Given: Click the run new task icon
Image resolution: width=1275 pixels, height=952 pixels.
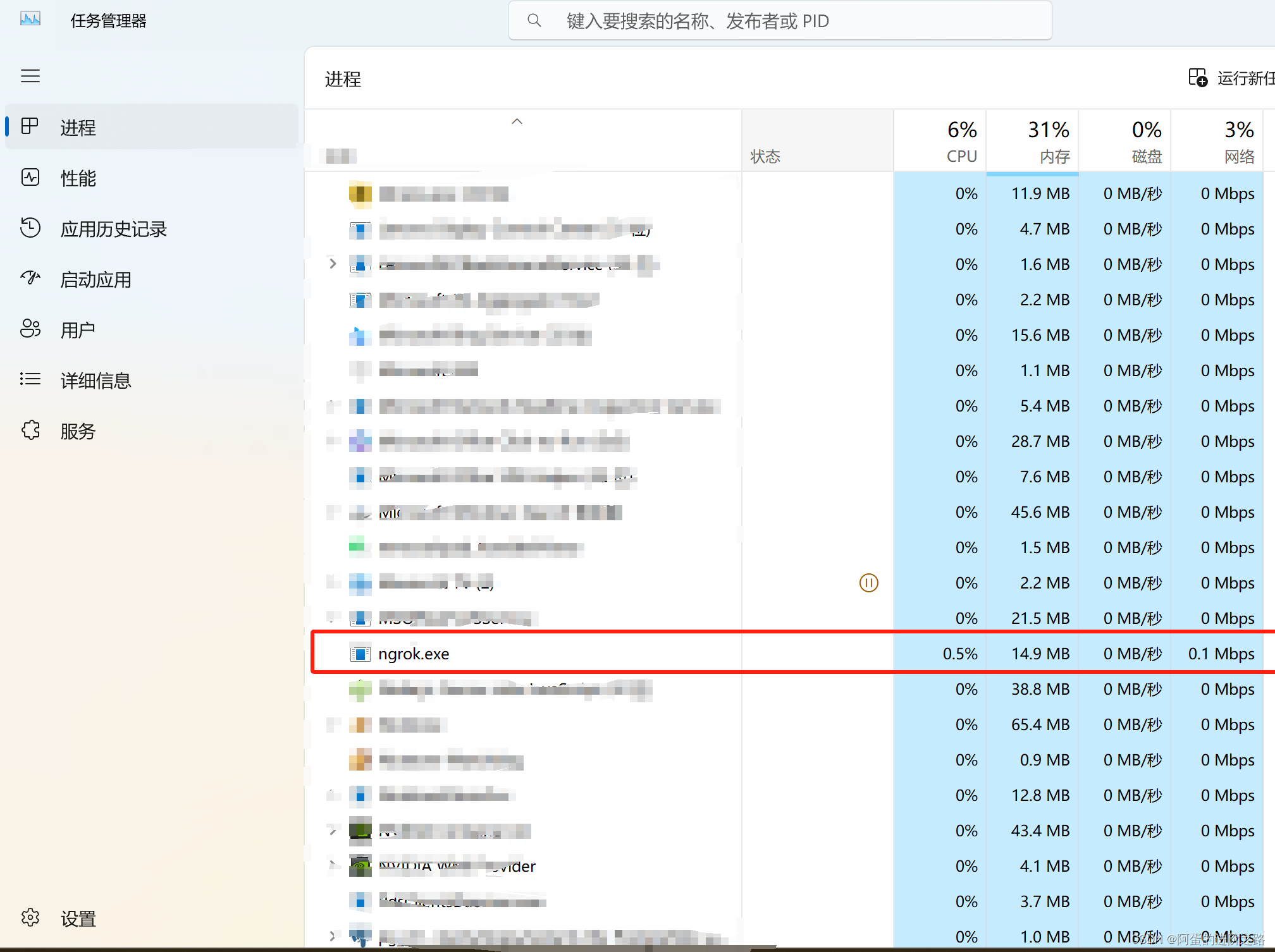Looking at the screenshot, I should (1198, 78).
